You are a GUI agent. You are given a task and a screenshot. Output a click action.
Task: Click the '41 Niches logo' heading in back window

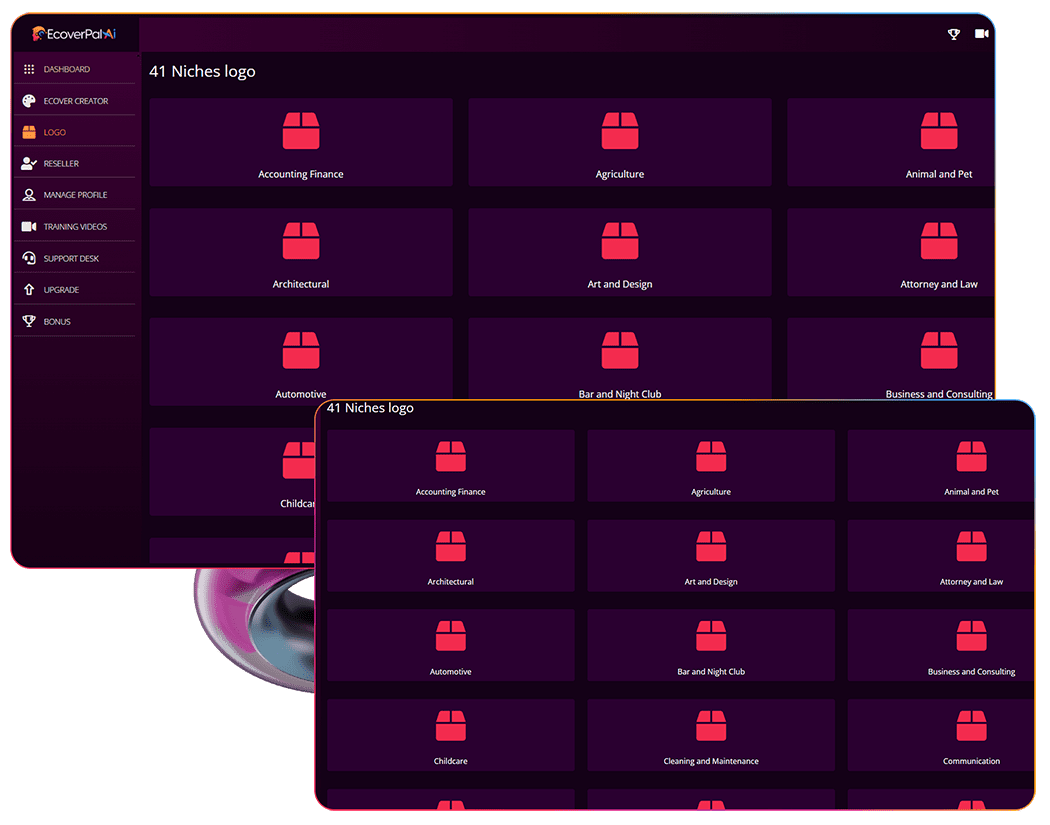pyautogui.click(x=202, y=72)
